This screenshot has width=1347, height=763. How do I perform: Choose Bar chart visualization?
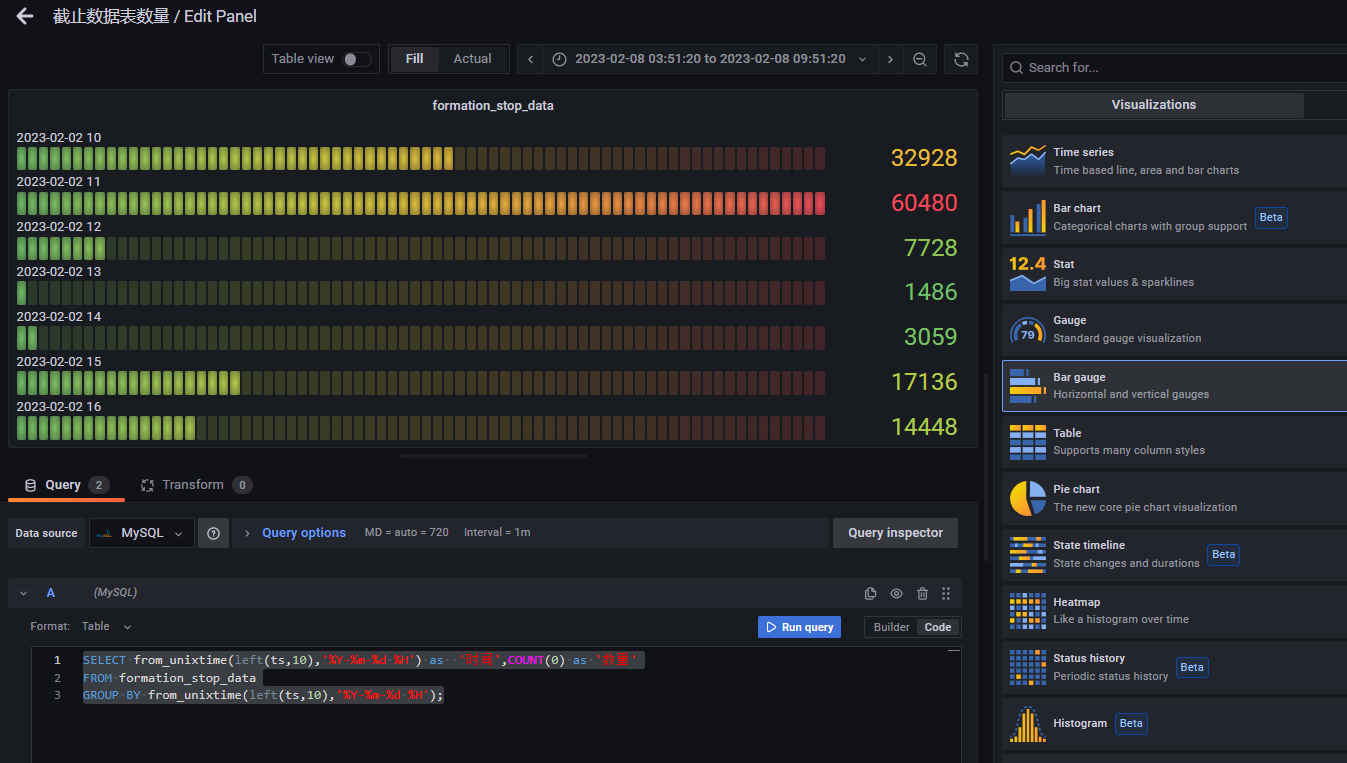(1175, 217)
